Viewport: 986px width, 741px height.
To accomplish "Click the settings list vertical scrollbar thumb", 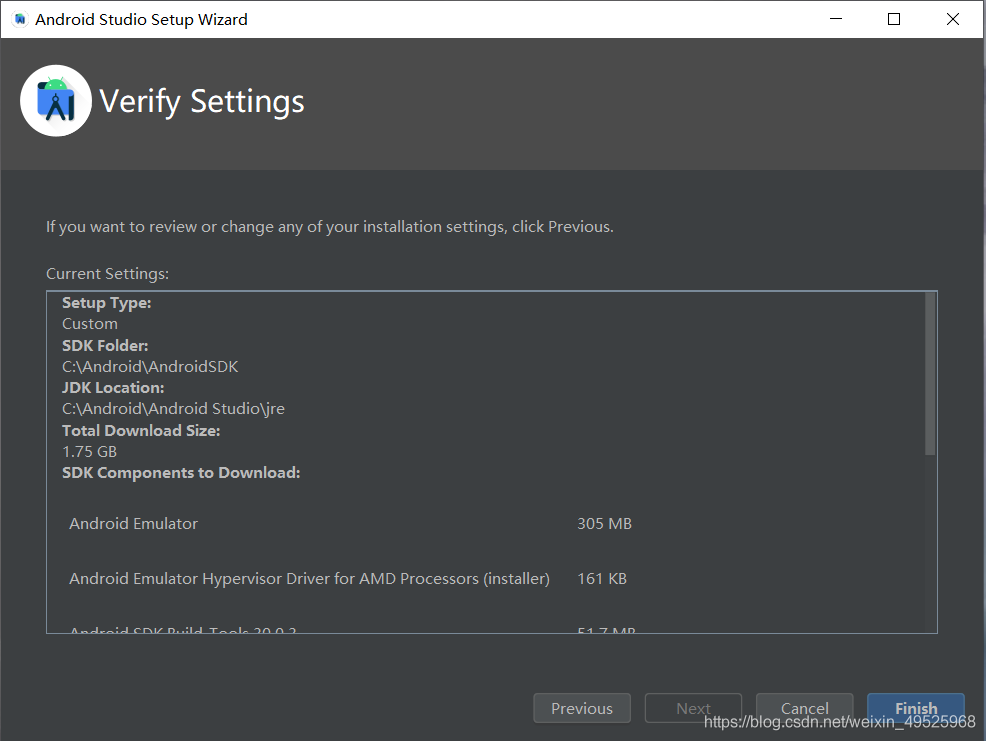I will click(x=930, y=373).
